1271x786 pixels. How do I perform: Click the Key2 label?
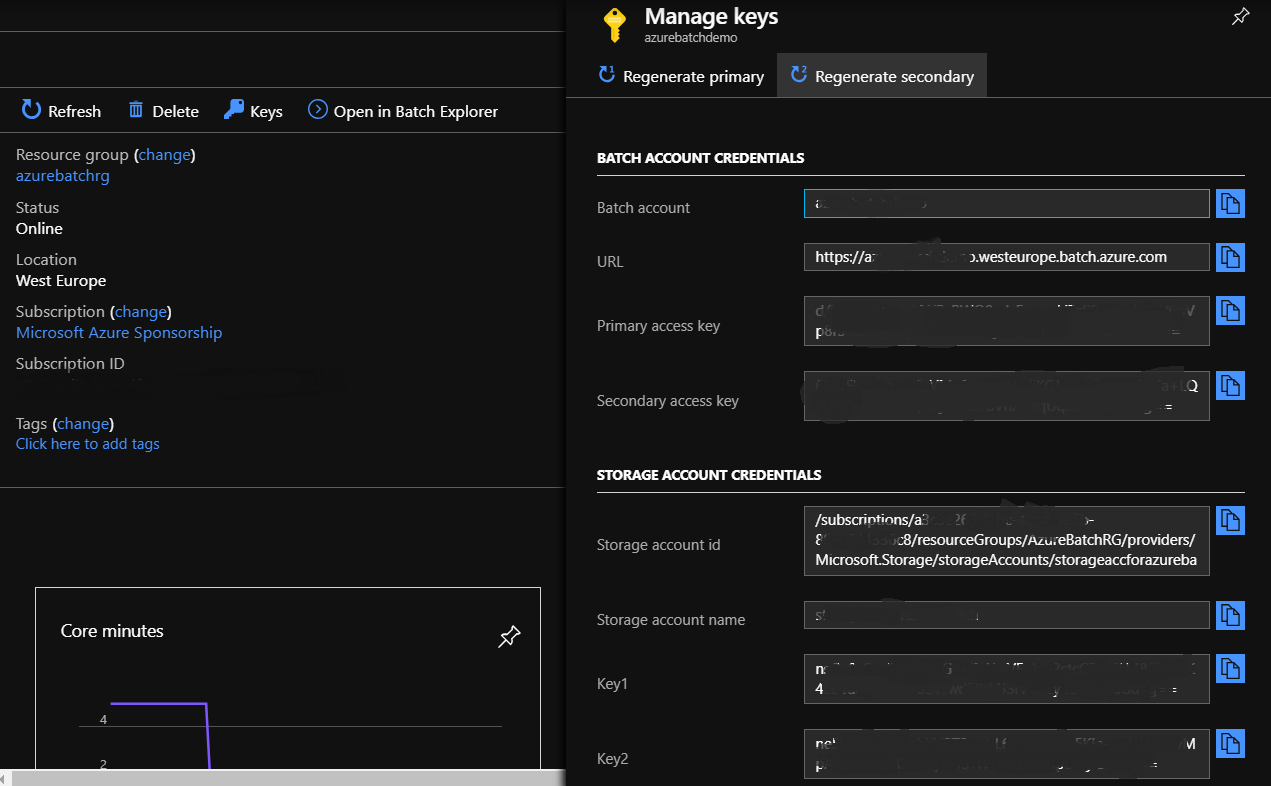click(x=612, y=759)
